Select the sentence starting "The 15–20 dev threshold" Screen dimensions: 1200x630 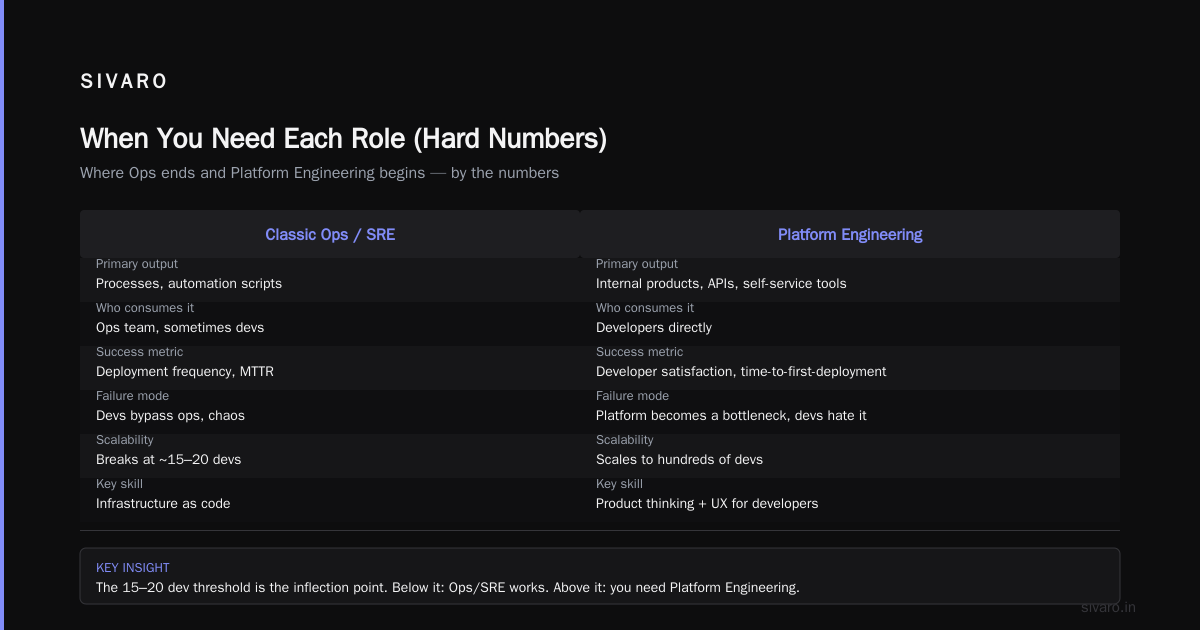pos(448,587)
